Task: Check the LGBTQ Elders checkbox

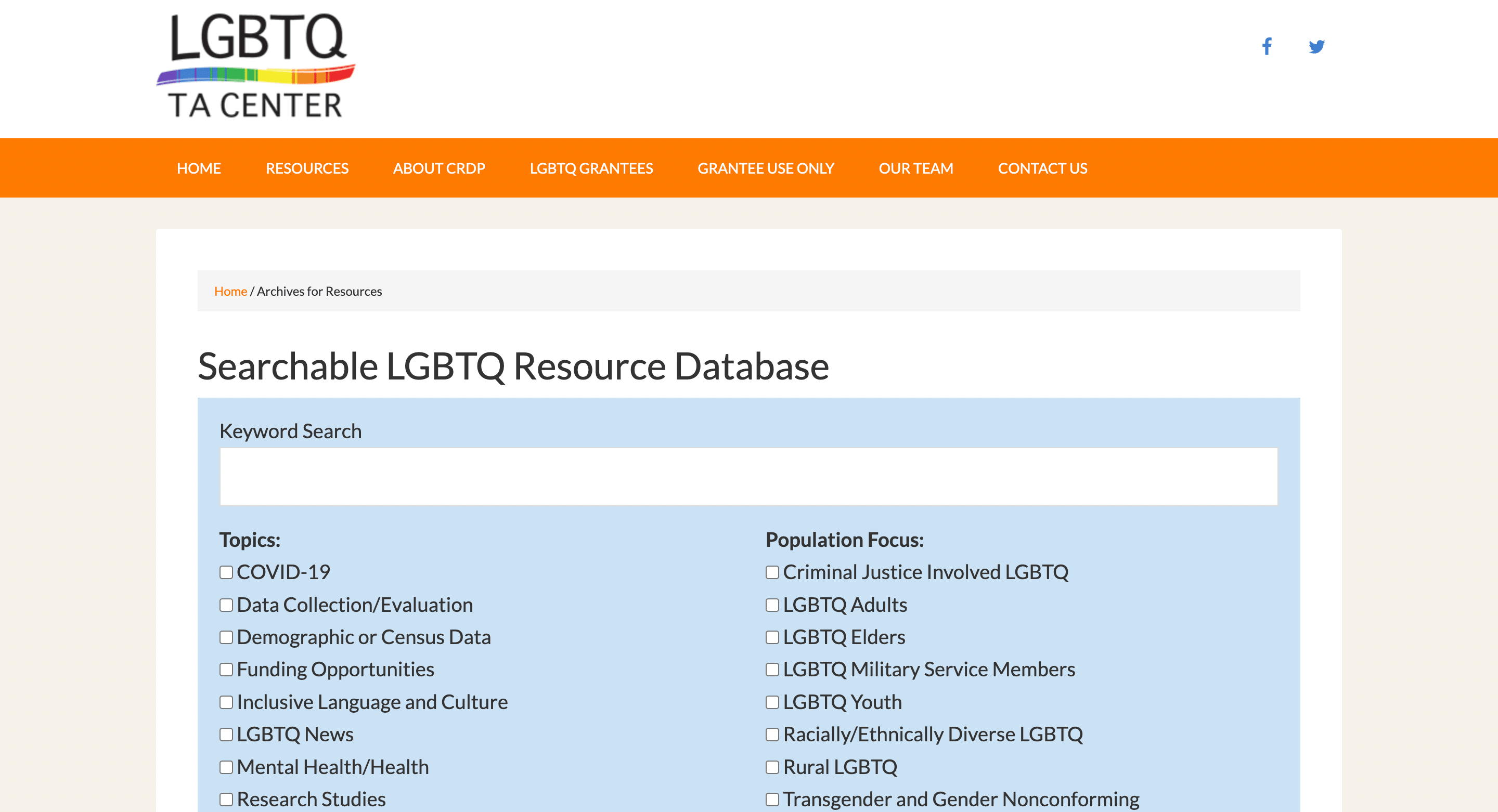Action: click(x=772, y=638)
